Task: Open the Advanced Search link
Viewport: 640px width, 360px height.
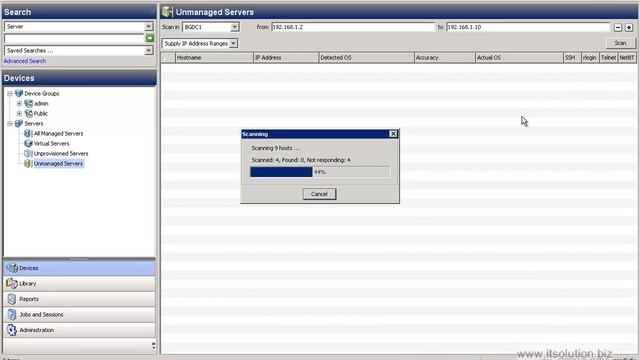Action: tap(25, 61)
